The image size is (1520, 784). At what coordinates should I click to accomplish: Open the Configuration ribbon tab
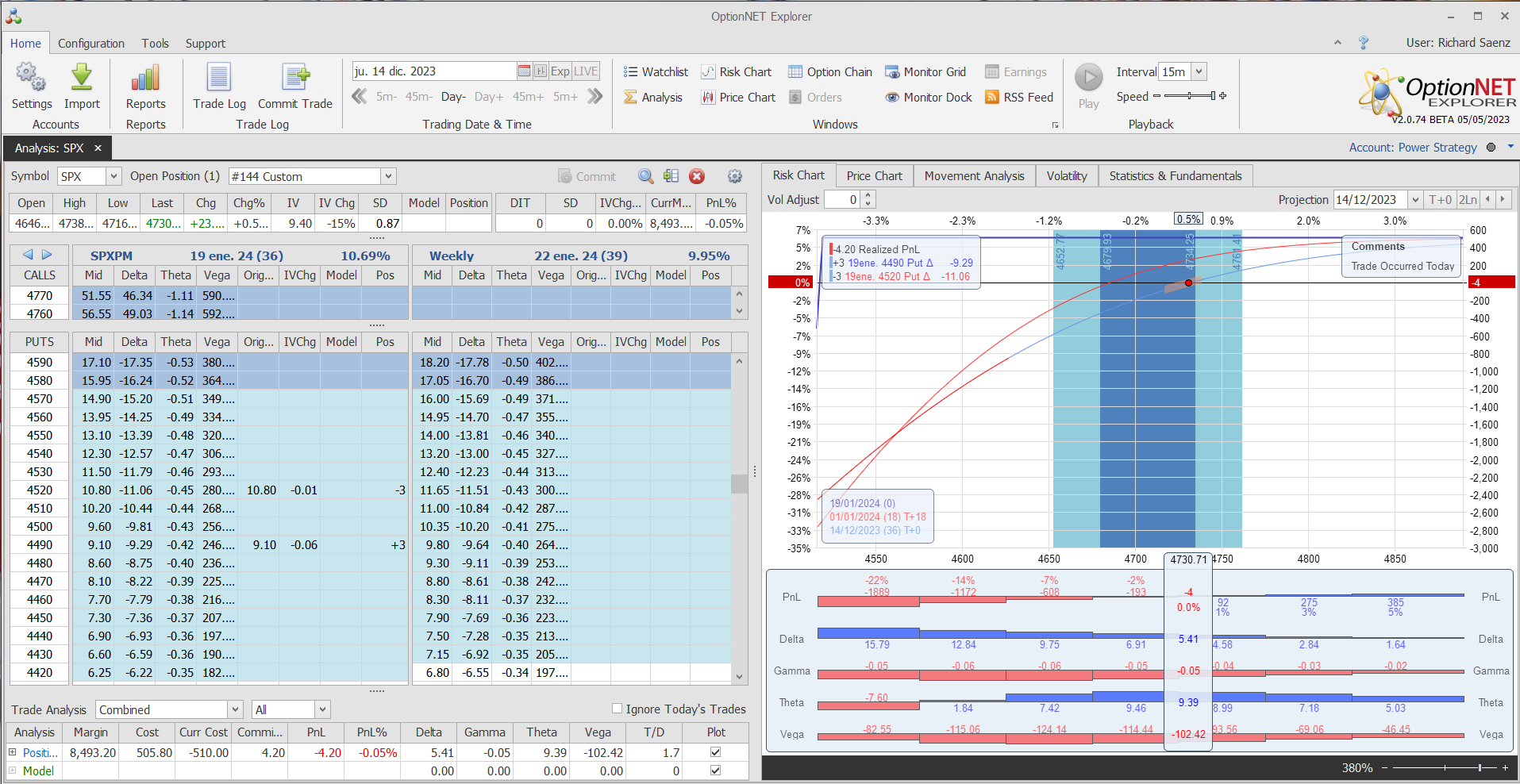(x=90, y=44)
